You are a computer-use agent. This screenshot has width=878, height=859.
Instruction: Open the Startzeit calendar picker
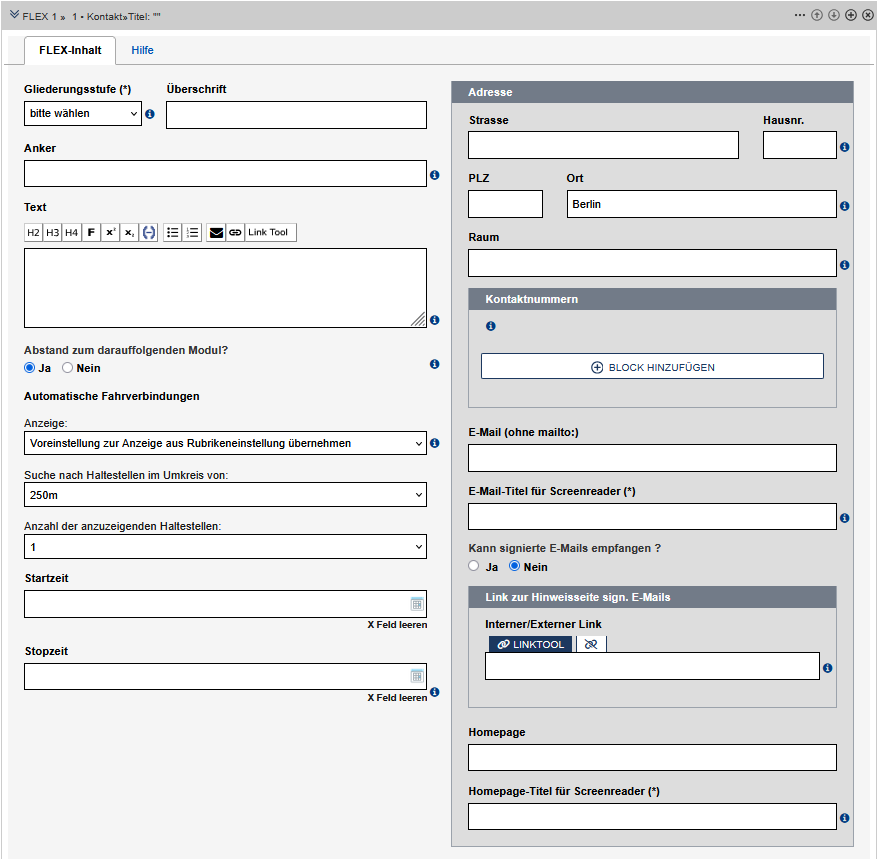pos(417,604)
